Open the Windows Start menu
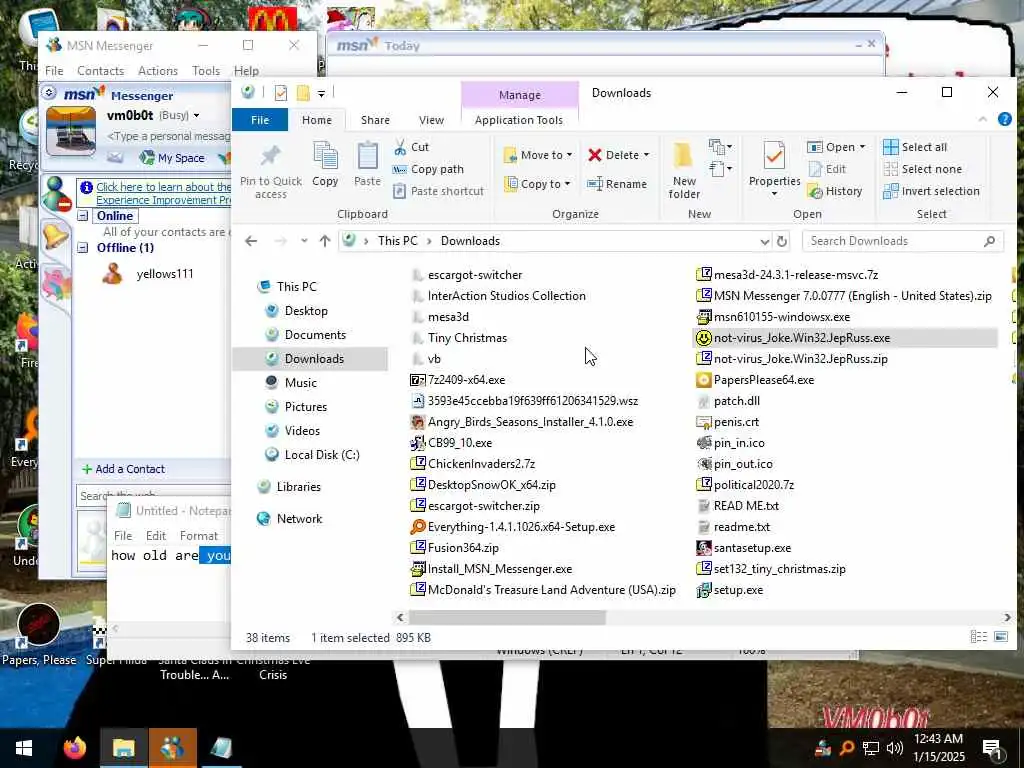The width and height of the screenshot is (1024, 768). click(24, 748)
